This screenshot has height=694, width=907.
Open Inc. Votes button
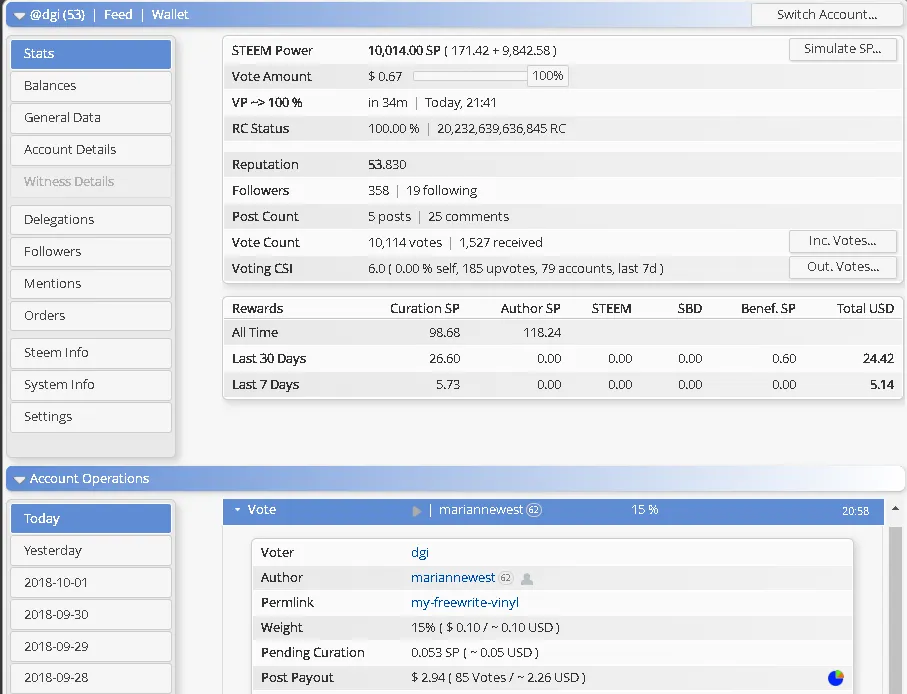pyautogui.click(x=842, y=241)
